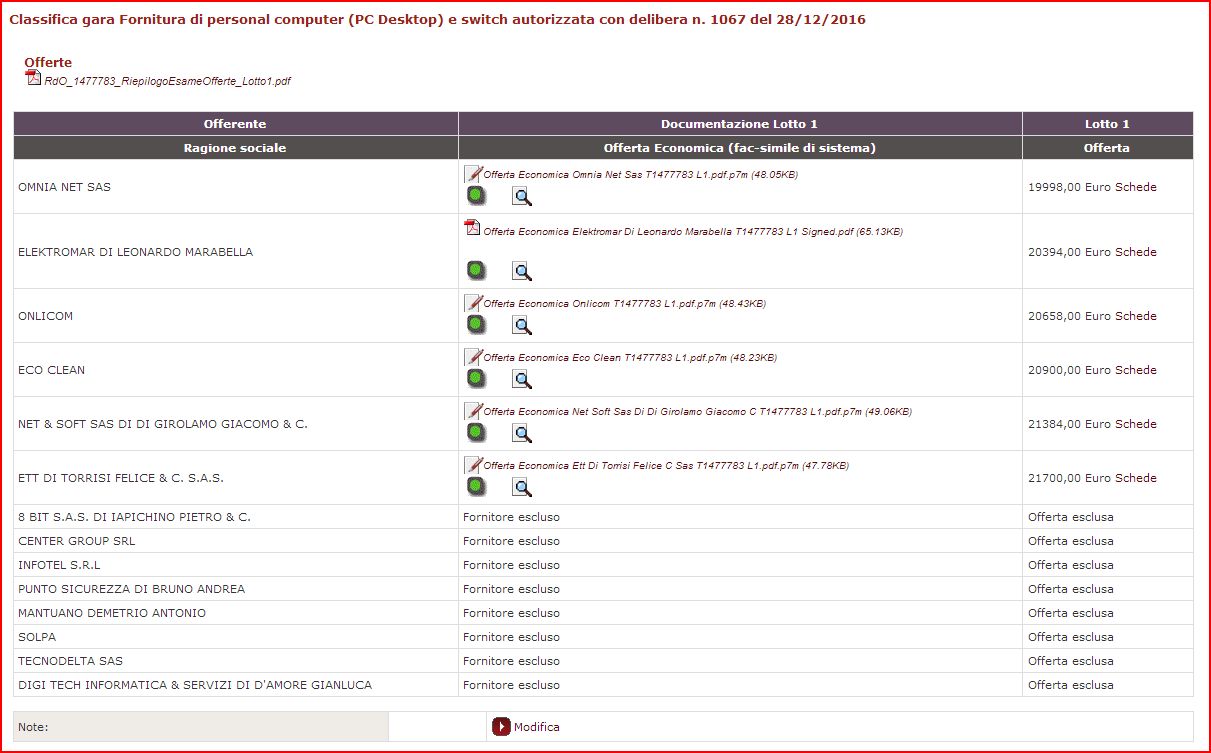The image size is (1211, 753).
Task: Click Documentazione Lotto 1 column header
Action: 740,124
